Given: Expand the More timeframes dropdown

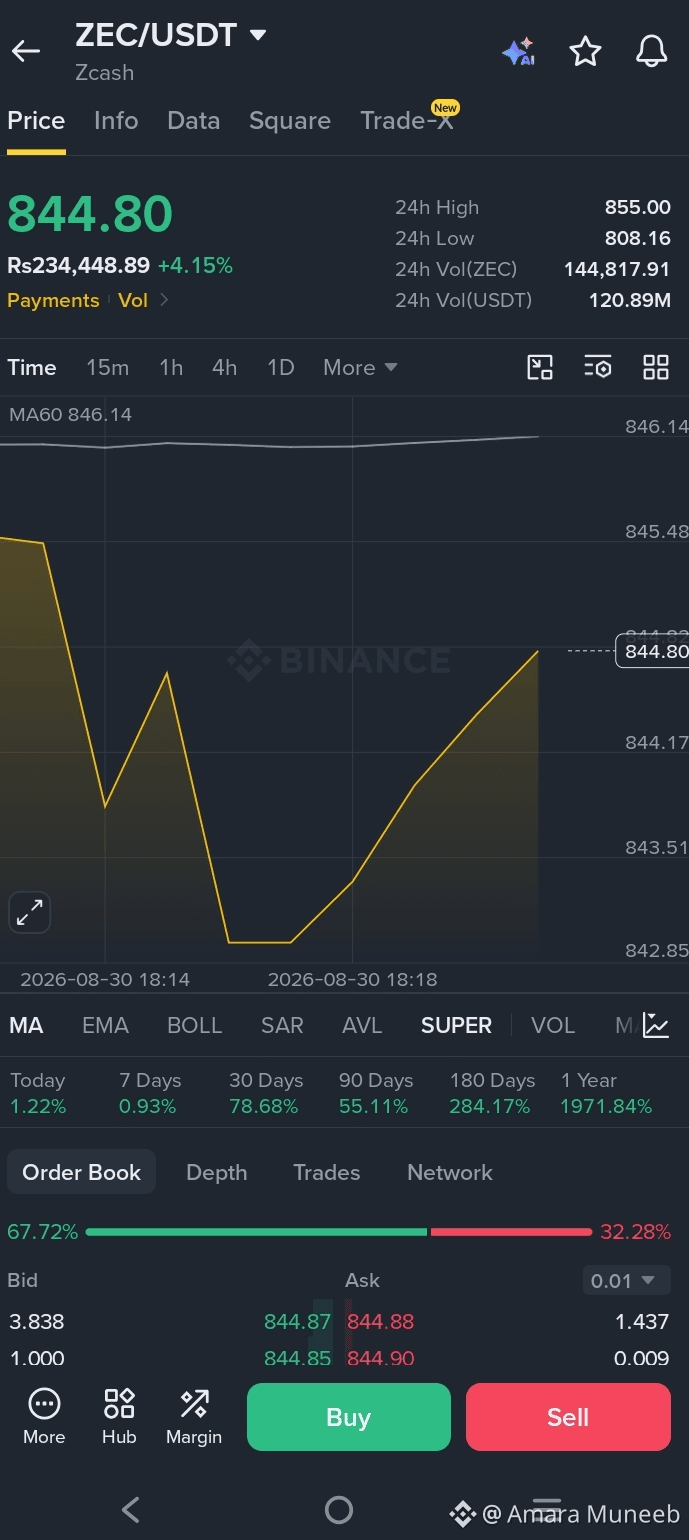Looking at the screenshot, I should point(360,367).
